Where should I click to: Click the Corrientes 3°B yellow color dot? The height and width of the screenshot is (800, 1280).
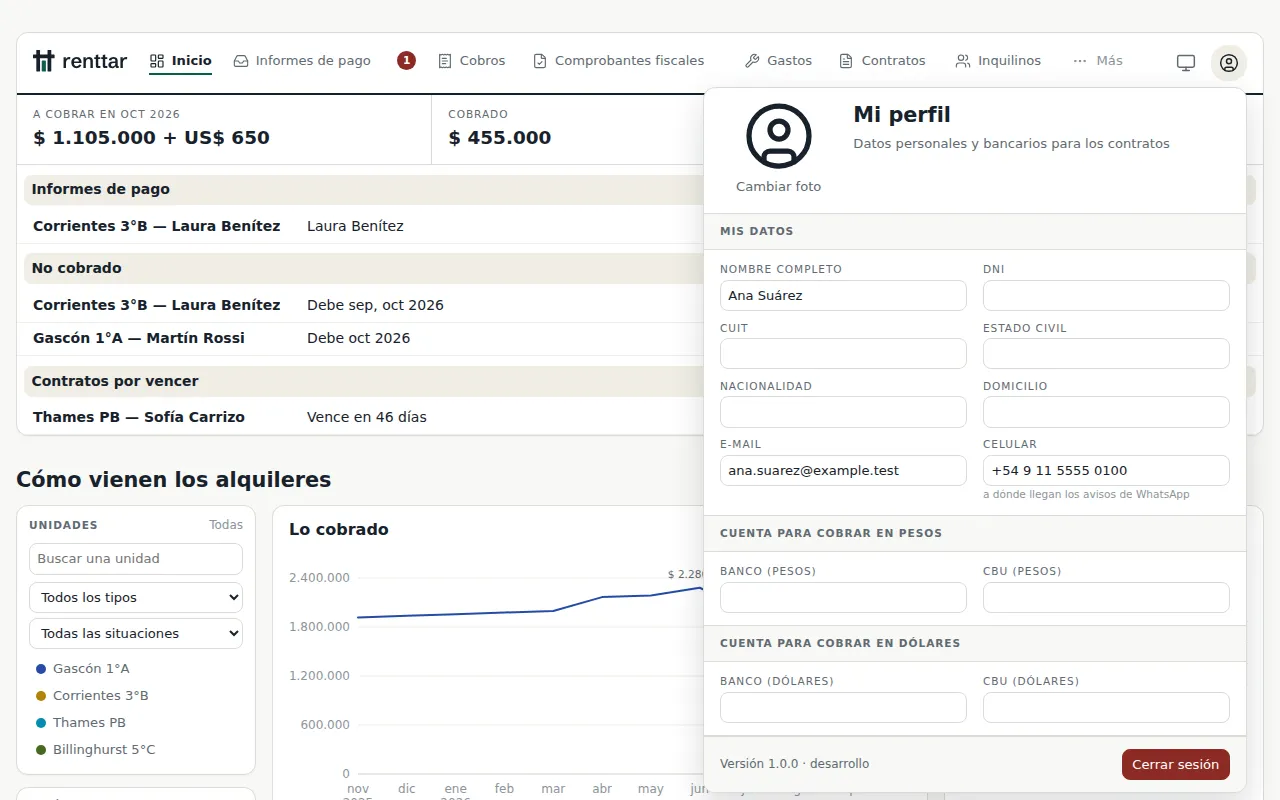click(x=41, y=695)
